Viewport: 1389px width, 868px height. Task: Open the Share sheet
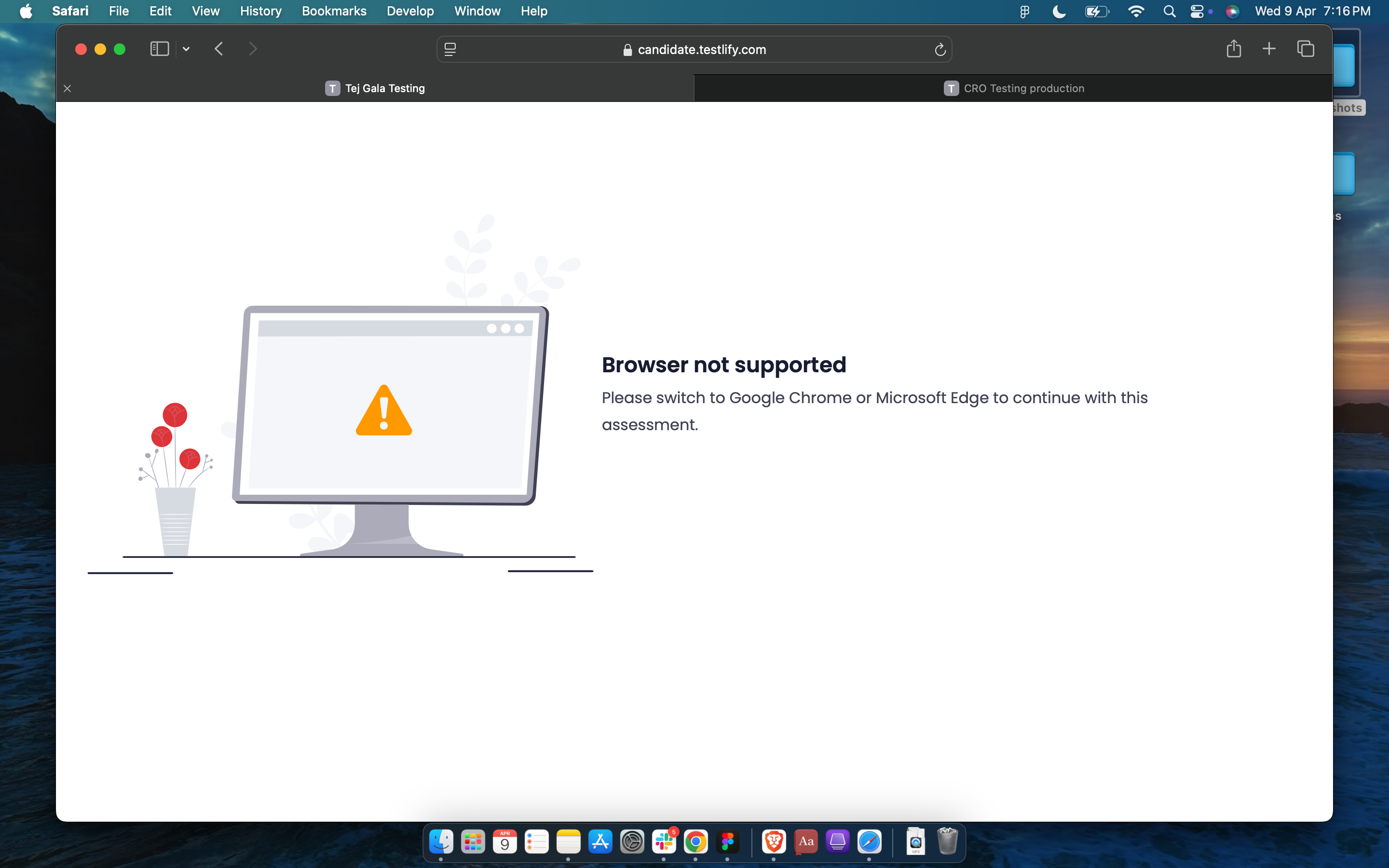click(1233, 49)
